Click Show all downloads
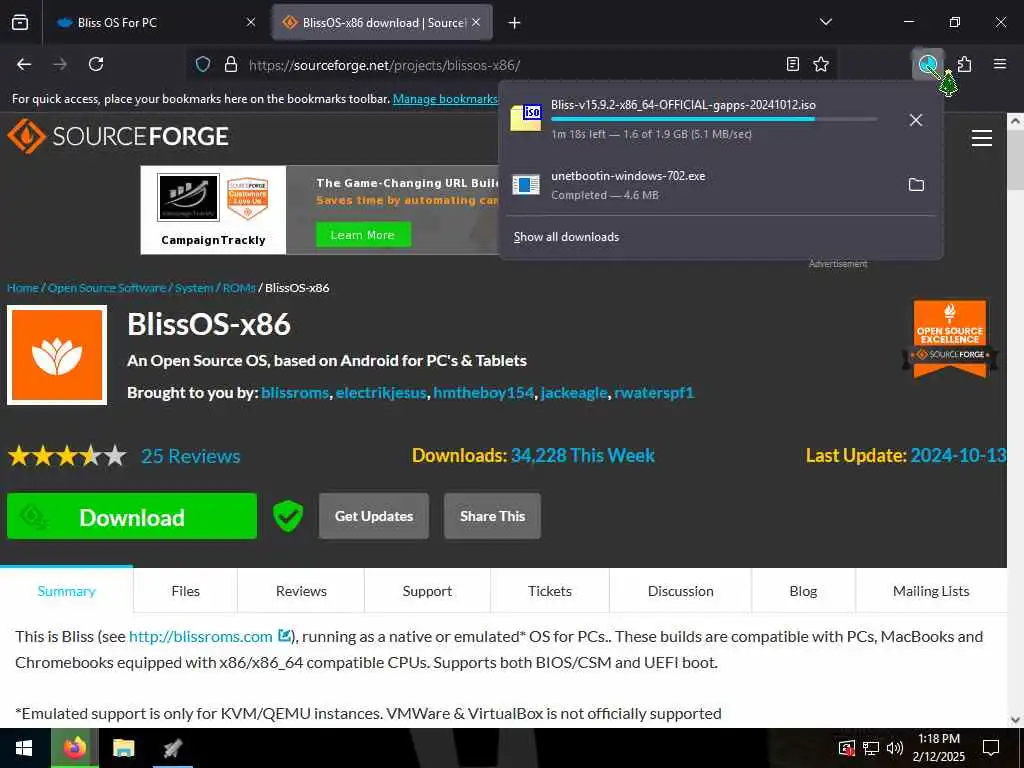 (x=566, y=236)
